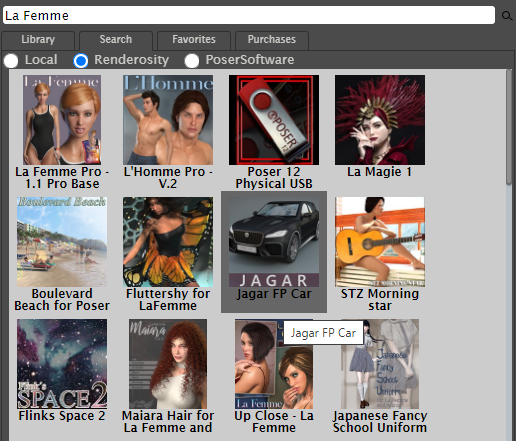Screen dimensions: 516x441
Task: Click the 'Boulevard Beach for Poser' caption
Action: pos(62,300)
